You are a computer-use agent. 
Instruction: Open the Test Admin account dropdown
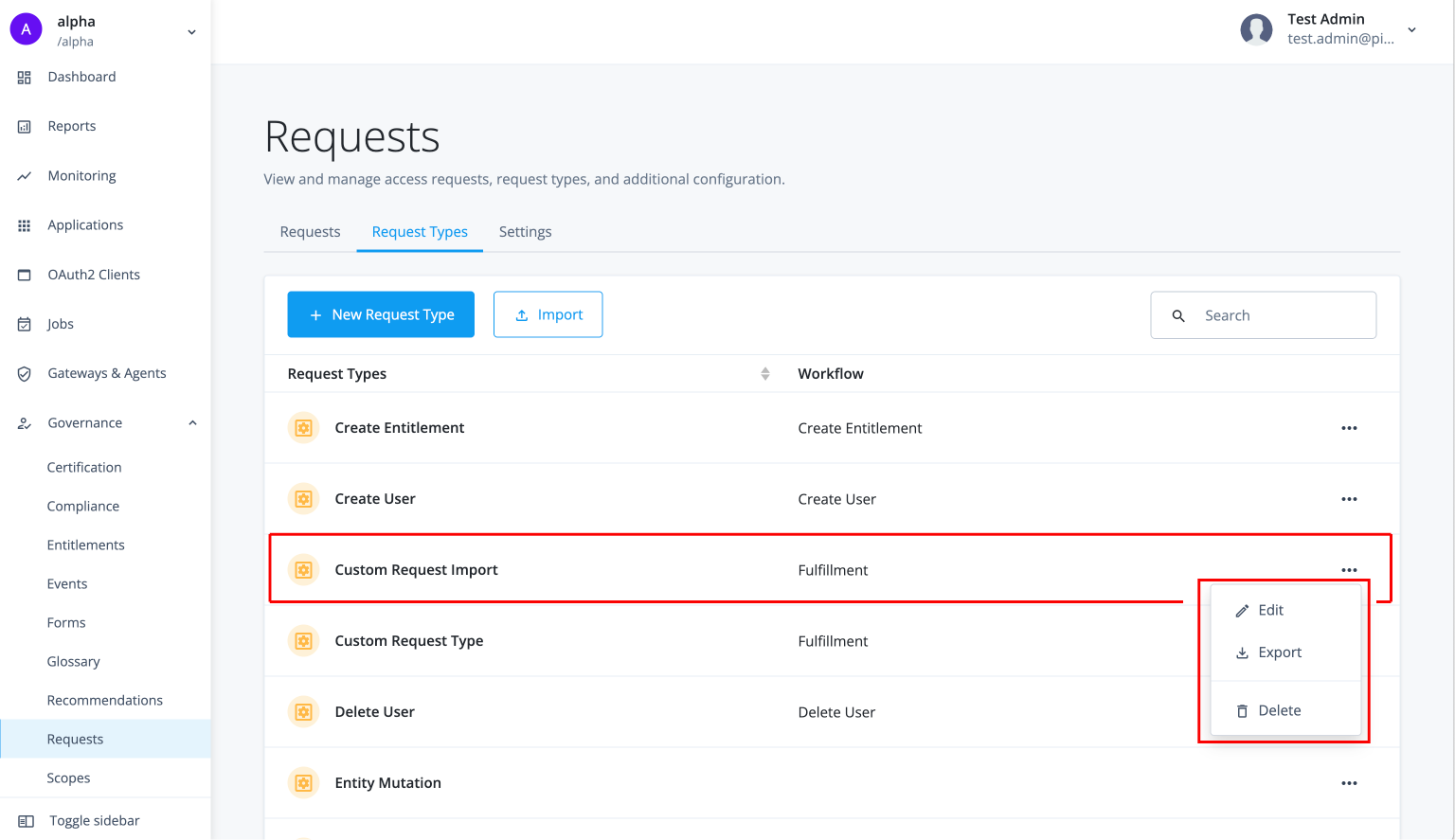[x=1411, y=29]
